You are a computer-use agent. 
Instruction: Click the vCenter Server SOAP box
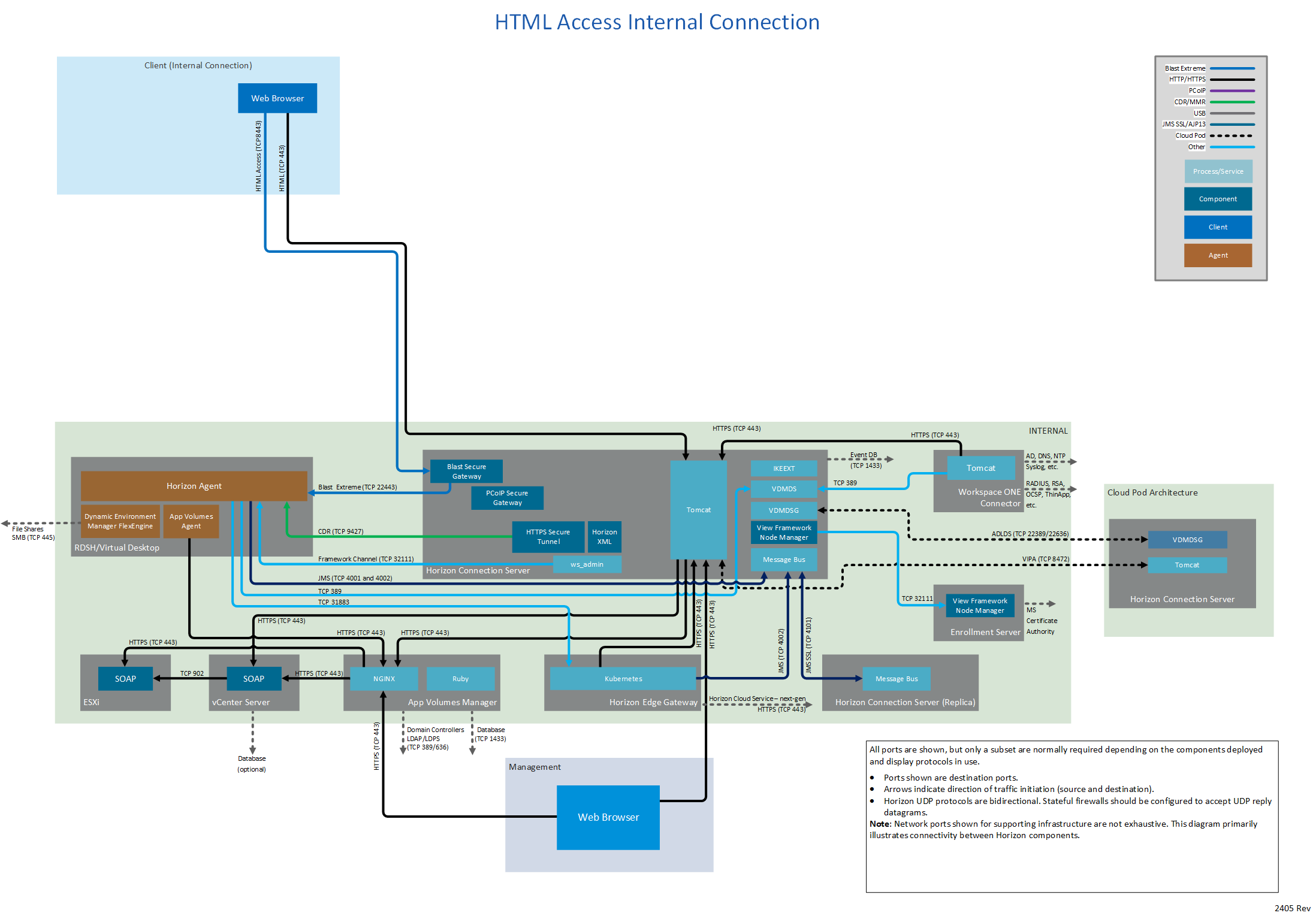[253, 679]
